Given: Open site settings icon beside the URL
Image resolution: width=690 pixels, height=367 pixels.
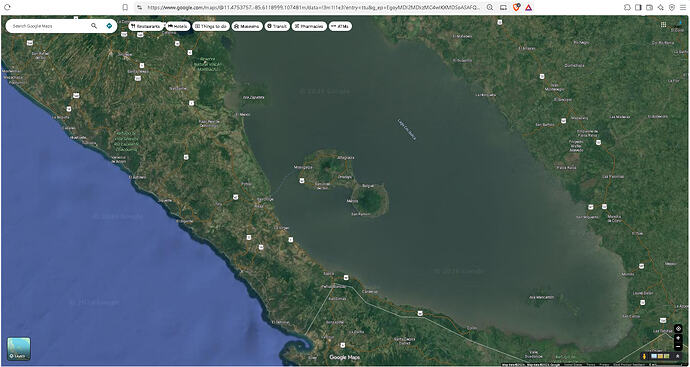Looking at the screenshot, I should tap(139, 7).
